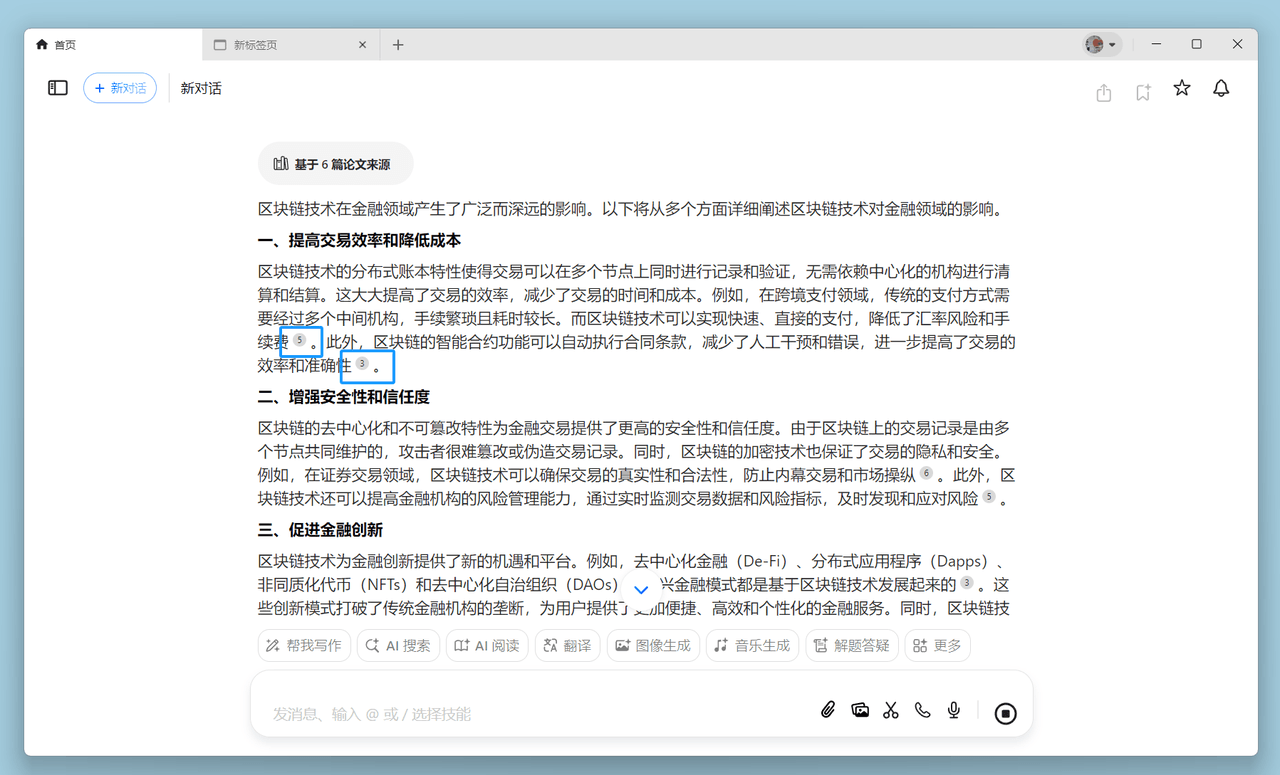Open citation 6 after 市场操纵
The height and width of the screenshot is (775, 1280).
click(x=926, y=473)
